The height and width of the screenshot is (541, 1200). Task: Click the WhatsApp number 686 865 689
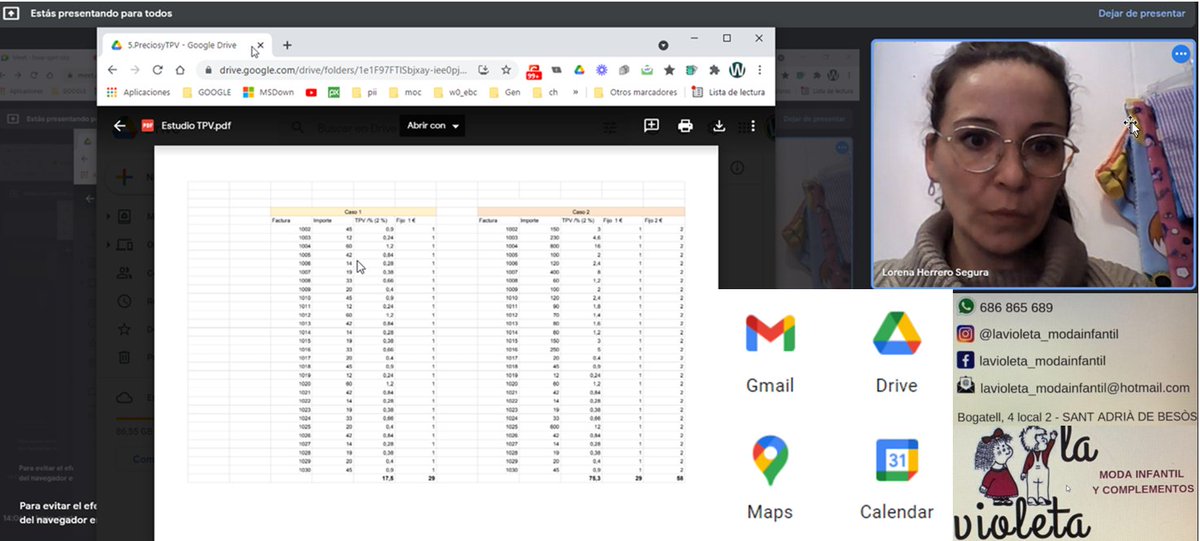pyautogui.click(x=1016, y=307)
